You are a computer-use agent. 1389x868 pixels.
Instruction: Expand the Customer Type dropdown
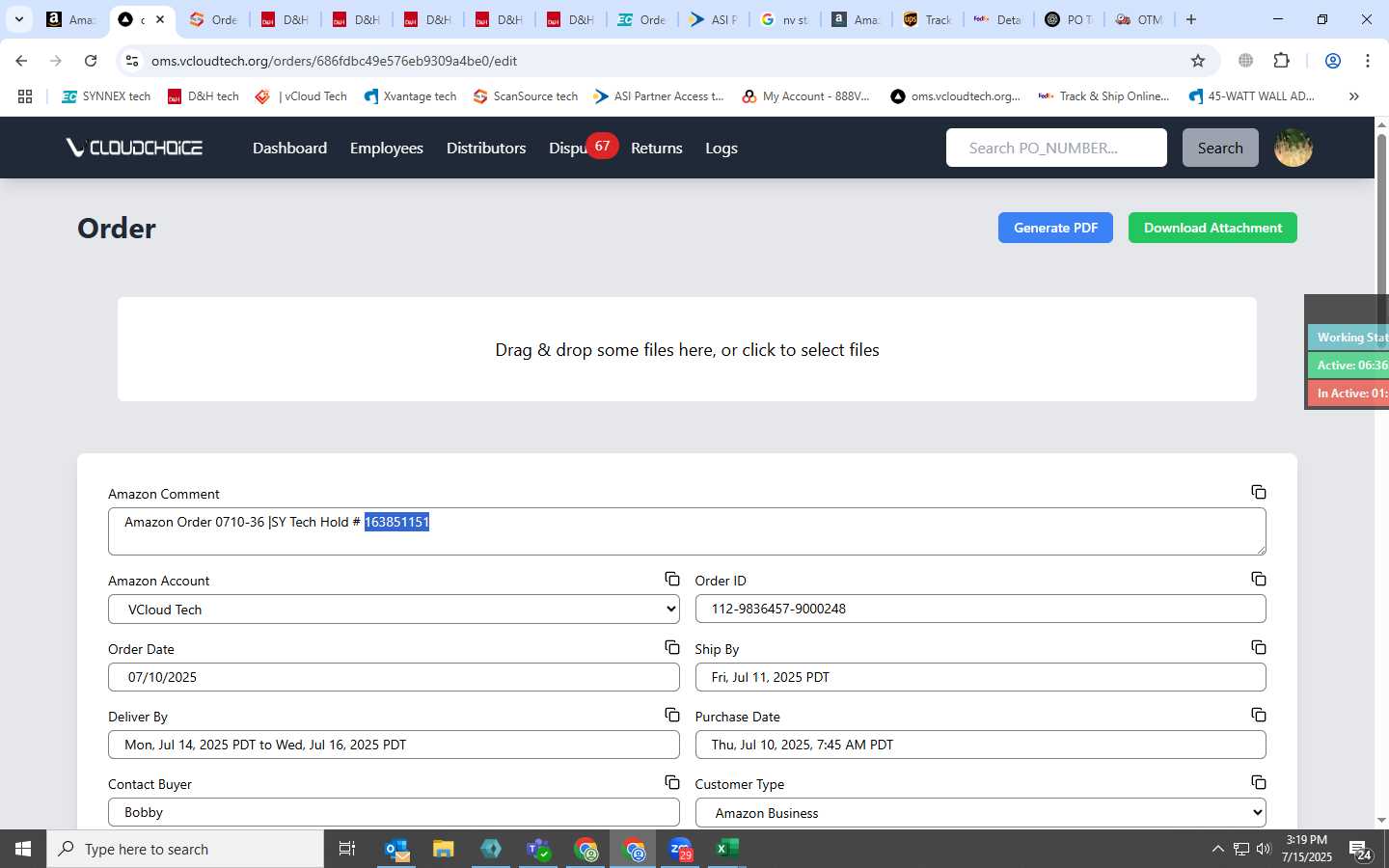980,813
